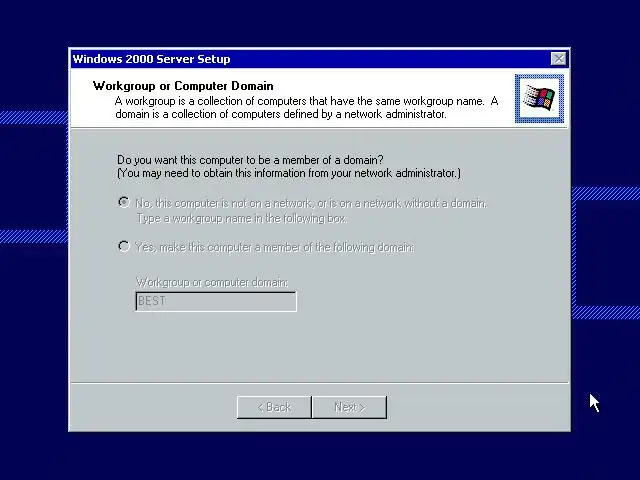Choose 'Yes, make this computer a member' radio button

point(124,247)
